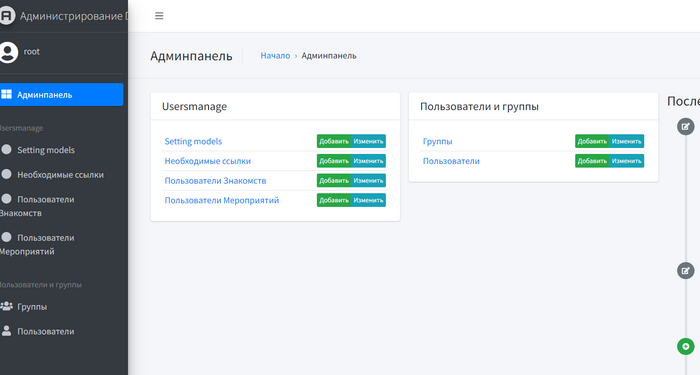The width and height of the screenshot is (700, 375).
Task: Click the admin logo icon in the sidebar header
Action: [x=7, y=16]
